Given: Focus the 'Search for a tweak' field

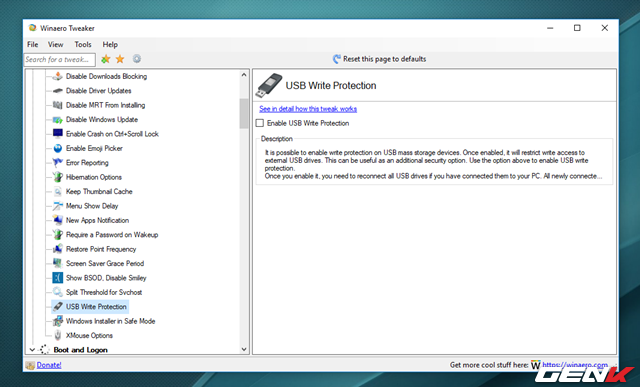Looking at the screenshot, I should click(x=60, y=60).
